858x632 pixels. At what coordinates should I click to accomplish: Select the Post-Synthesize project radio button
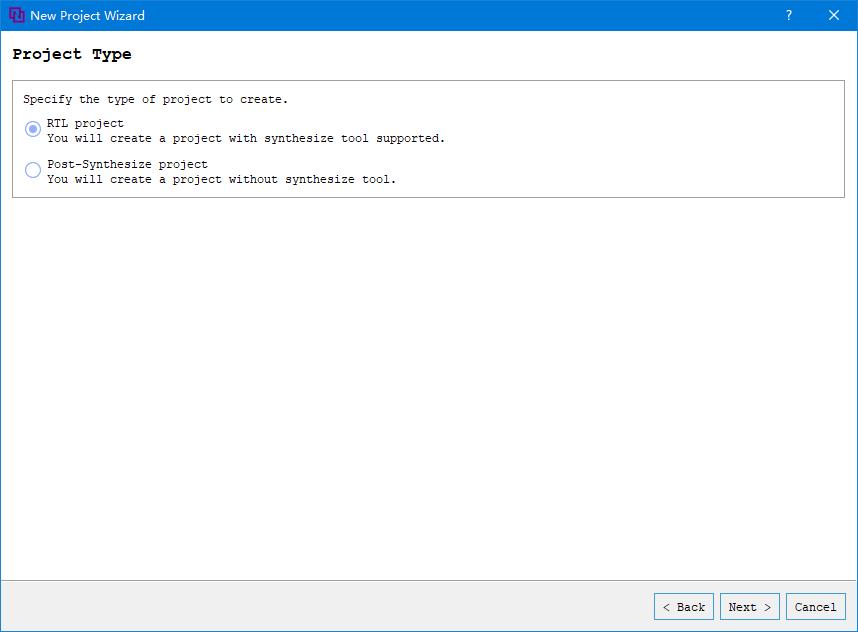point(33,170)
